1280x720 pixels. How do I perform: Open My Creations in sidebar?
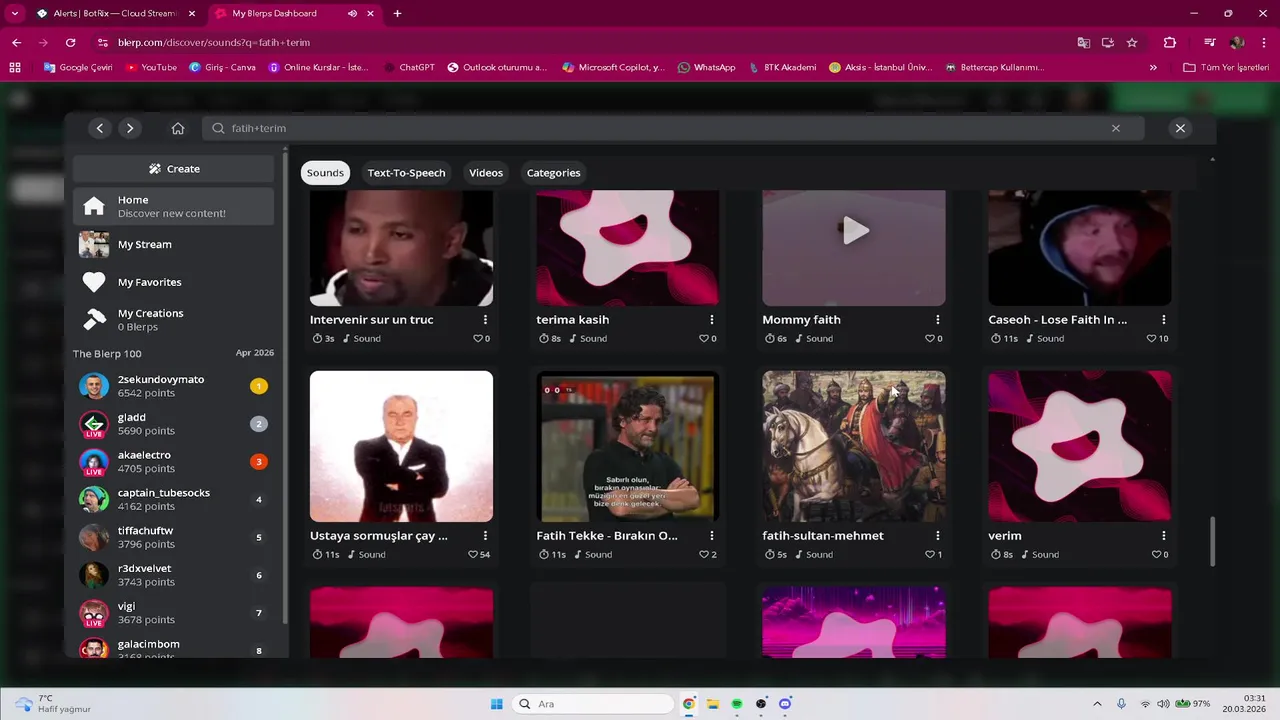174,319
